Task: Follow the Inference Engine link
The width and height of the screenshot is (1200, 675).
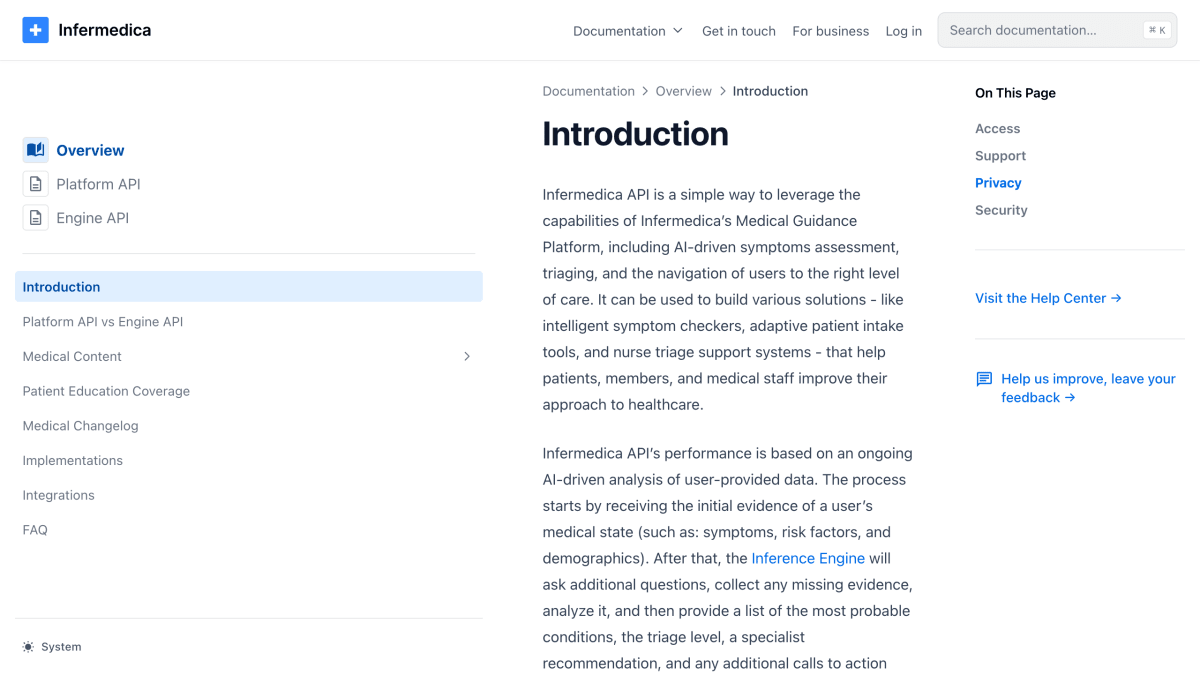Action: 808,558
